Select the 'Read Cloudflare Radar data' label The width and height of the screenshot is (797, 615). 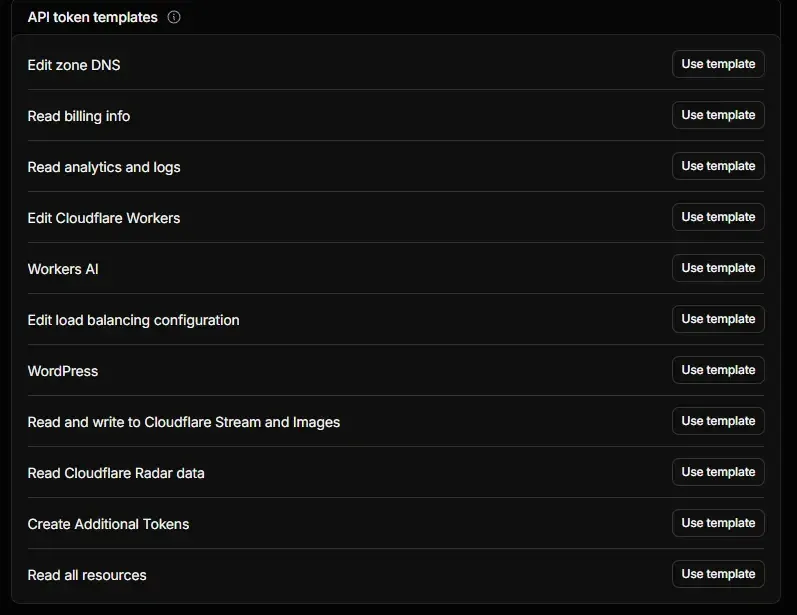[x=116, y=473]
